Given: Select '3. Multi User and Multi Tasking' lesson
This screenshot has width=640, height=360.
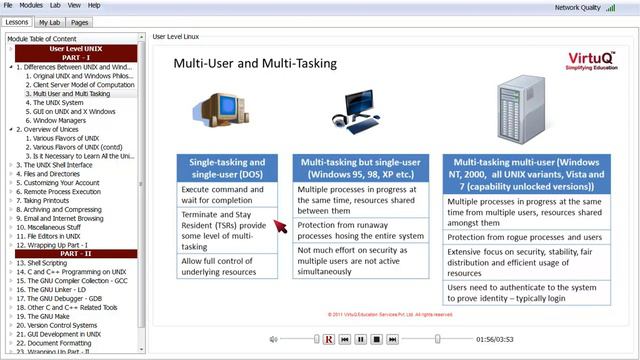Looking at the screenshot, I should pos(68,94).
